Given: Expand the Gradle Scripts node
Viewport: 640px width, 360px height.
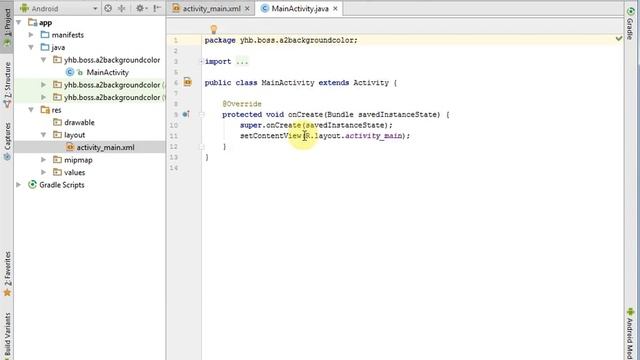Looking at the screenshot, I should click(19, 185).
